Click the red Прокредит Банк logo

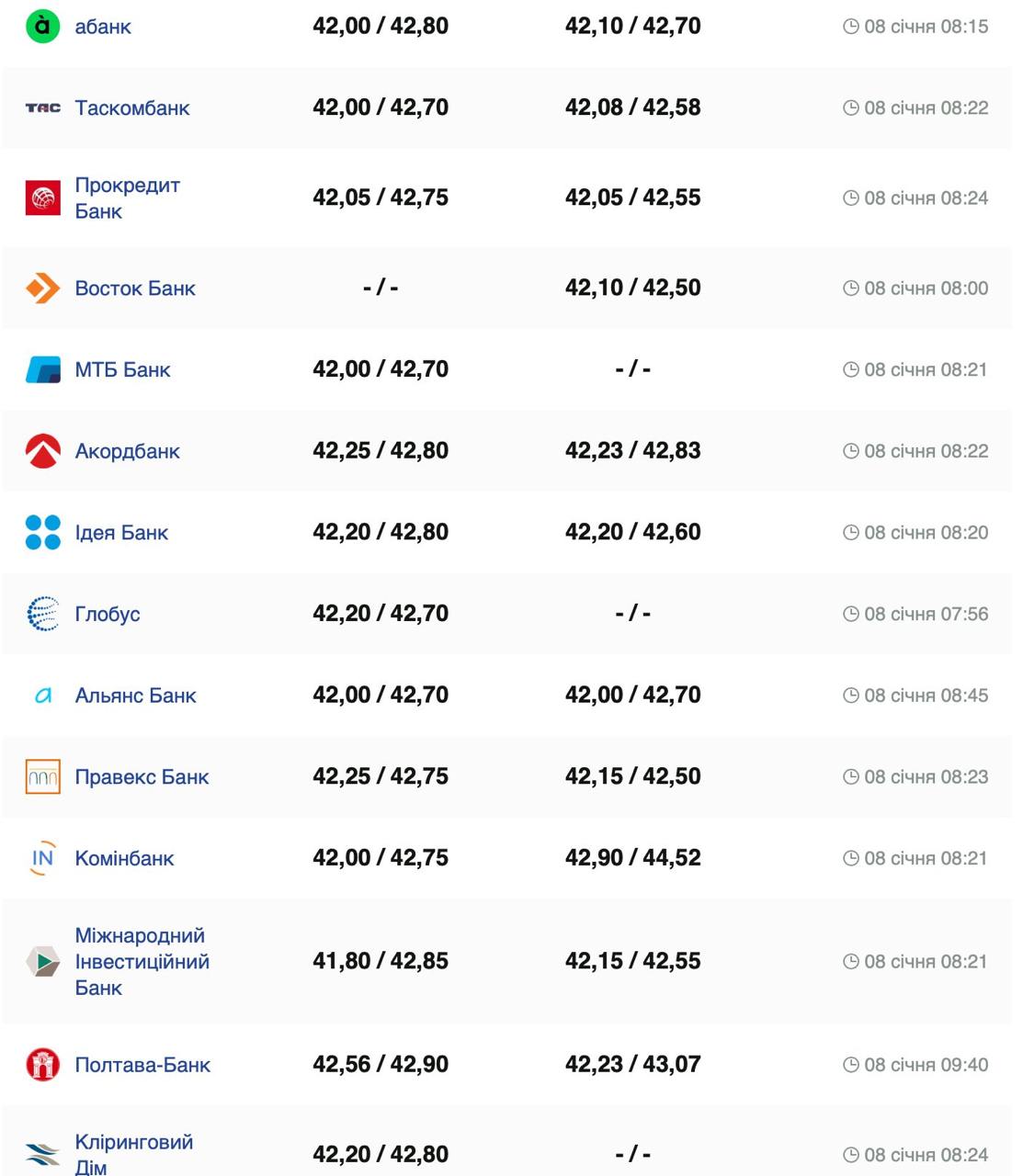(42, 198)
